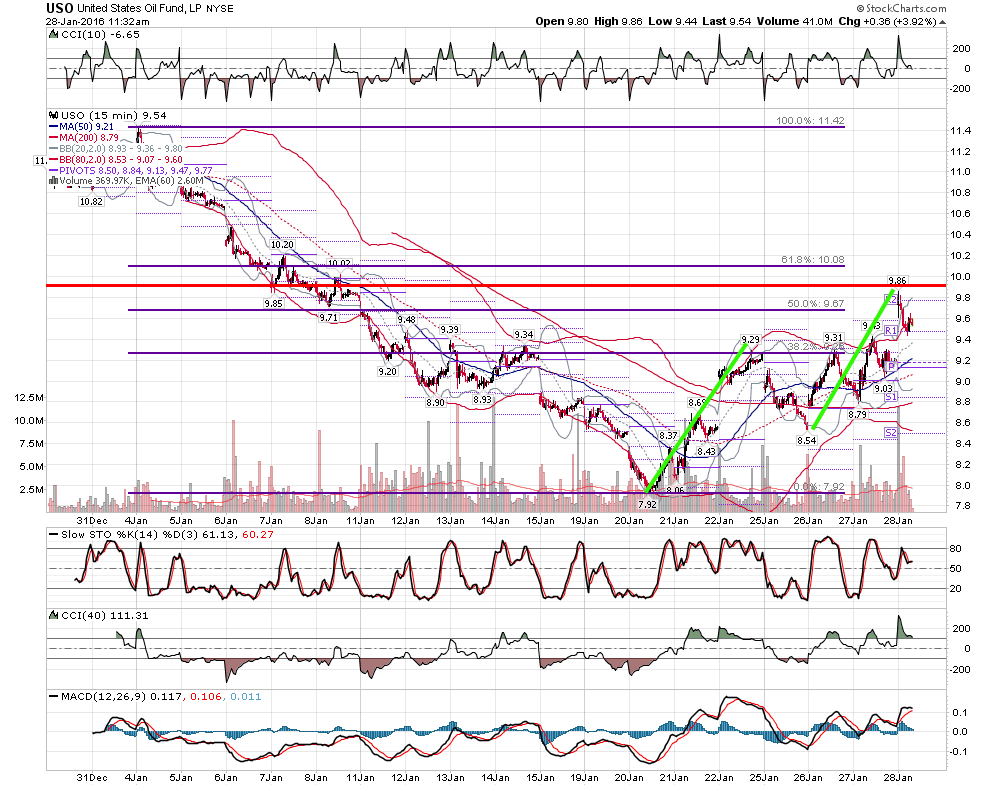
Task: Click the MA(50) blue legend line swatch
Action: [x=54, y=127]
